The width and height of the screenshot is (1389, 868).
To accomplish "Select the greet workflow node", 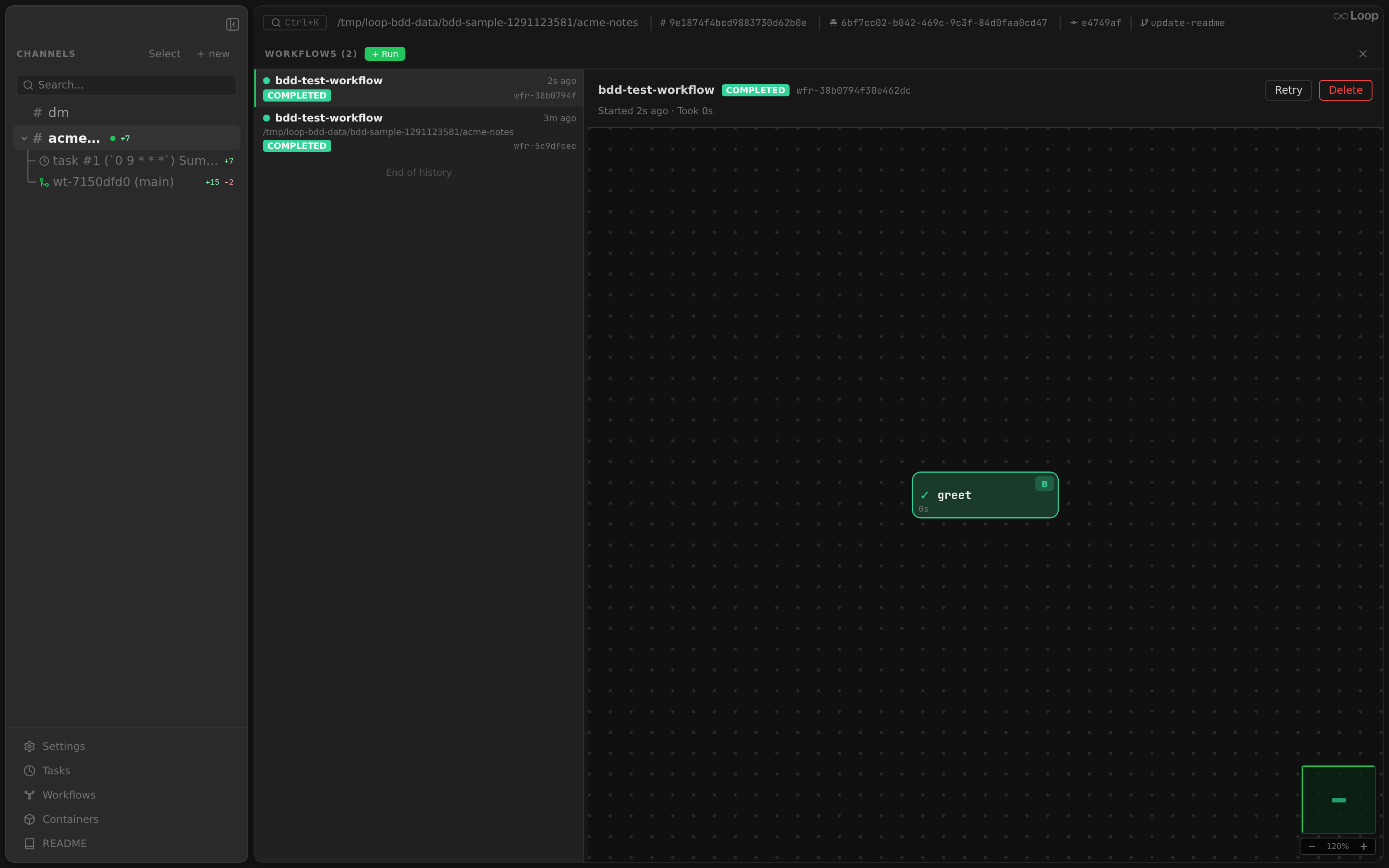I will [x=985, y=495].
